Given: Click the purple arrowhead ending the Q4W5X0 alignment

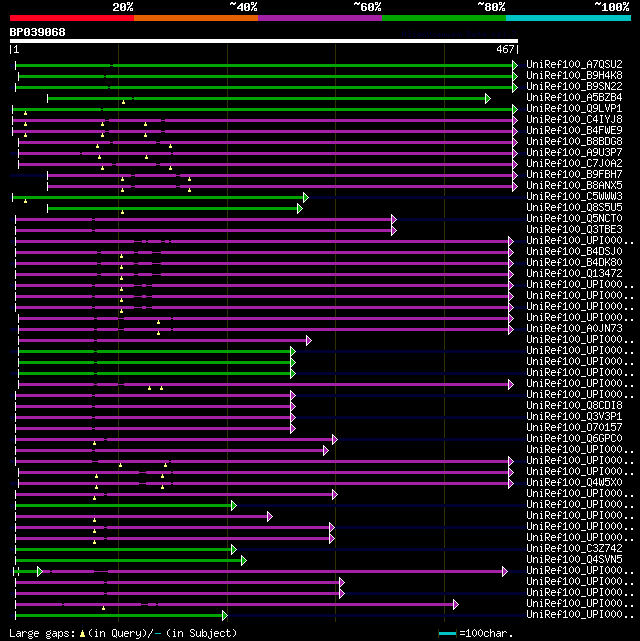Looking at the screenshot, I should 510,484.
